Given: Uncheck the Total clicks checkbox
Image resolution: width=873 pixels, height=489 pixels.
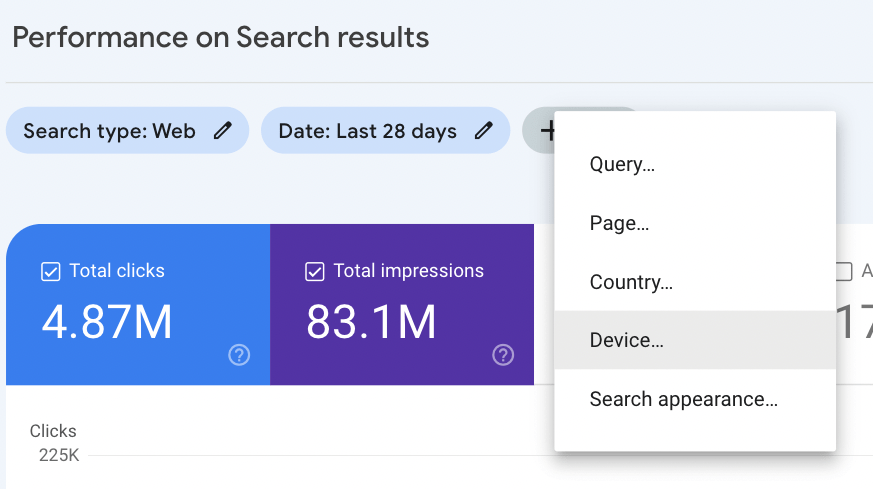Looking at the screenshot, I should [x=50, y=271].
